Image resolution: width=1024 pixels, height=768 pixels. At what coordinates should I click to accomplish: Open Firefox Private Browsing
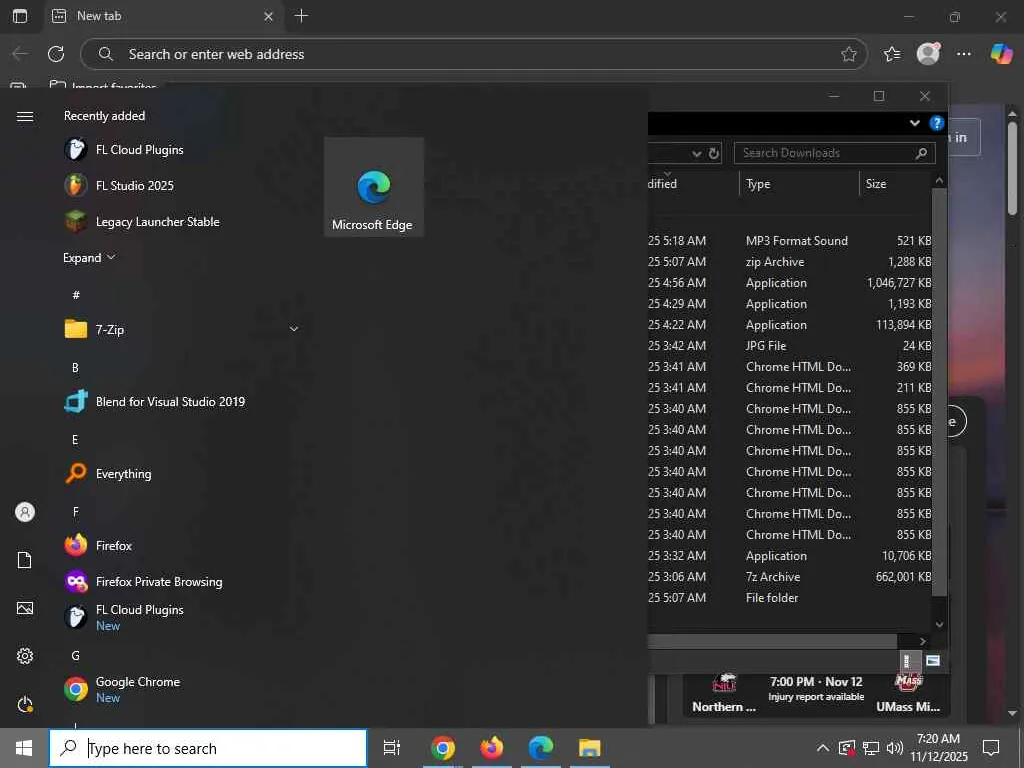click(x=144, y=581)
